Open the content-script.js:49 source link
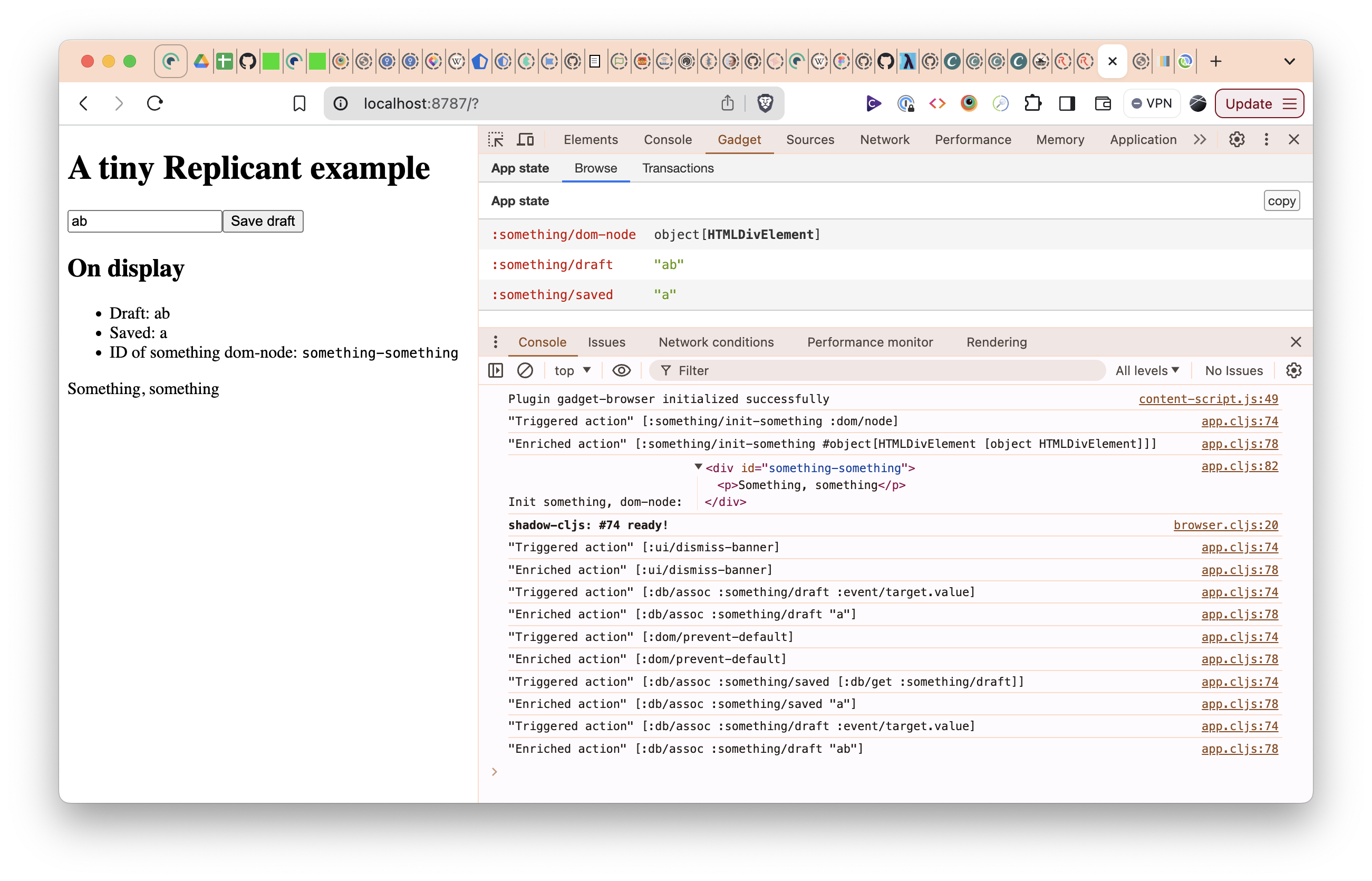Image resolution: width=1372 pixels, height=881 pixels. click(x=1208, y=399)
